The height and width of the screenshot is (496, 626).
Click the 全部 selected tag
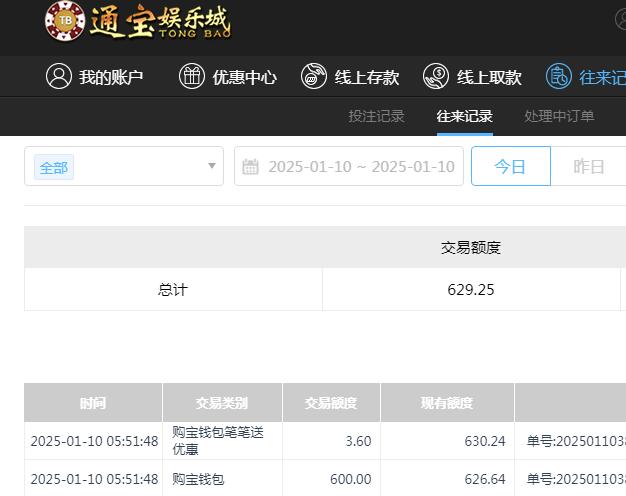54,167
